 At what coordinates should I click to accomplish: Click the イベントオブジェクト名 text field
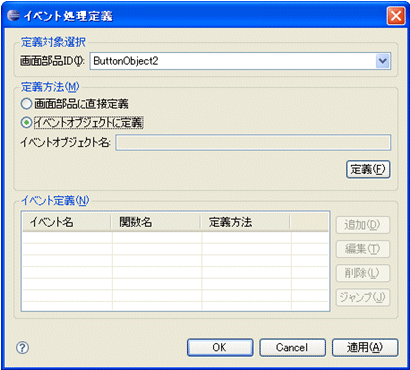(253, 143)
